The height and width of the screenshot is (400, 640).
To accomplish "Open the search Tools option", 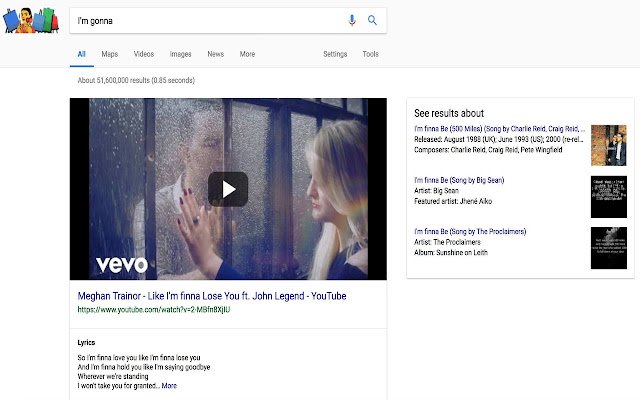I will coord(371,54).
